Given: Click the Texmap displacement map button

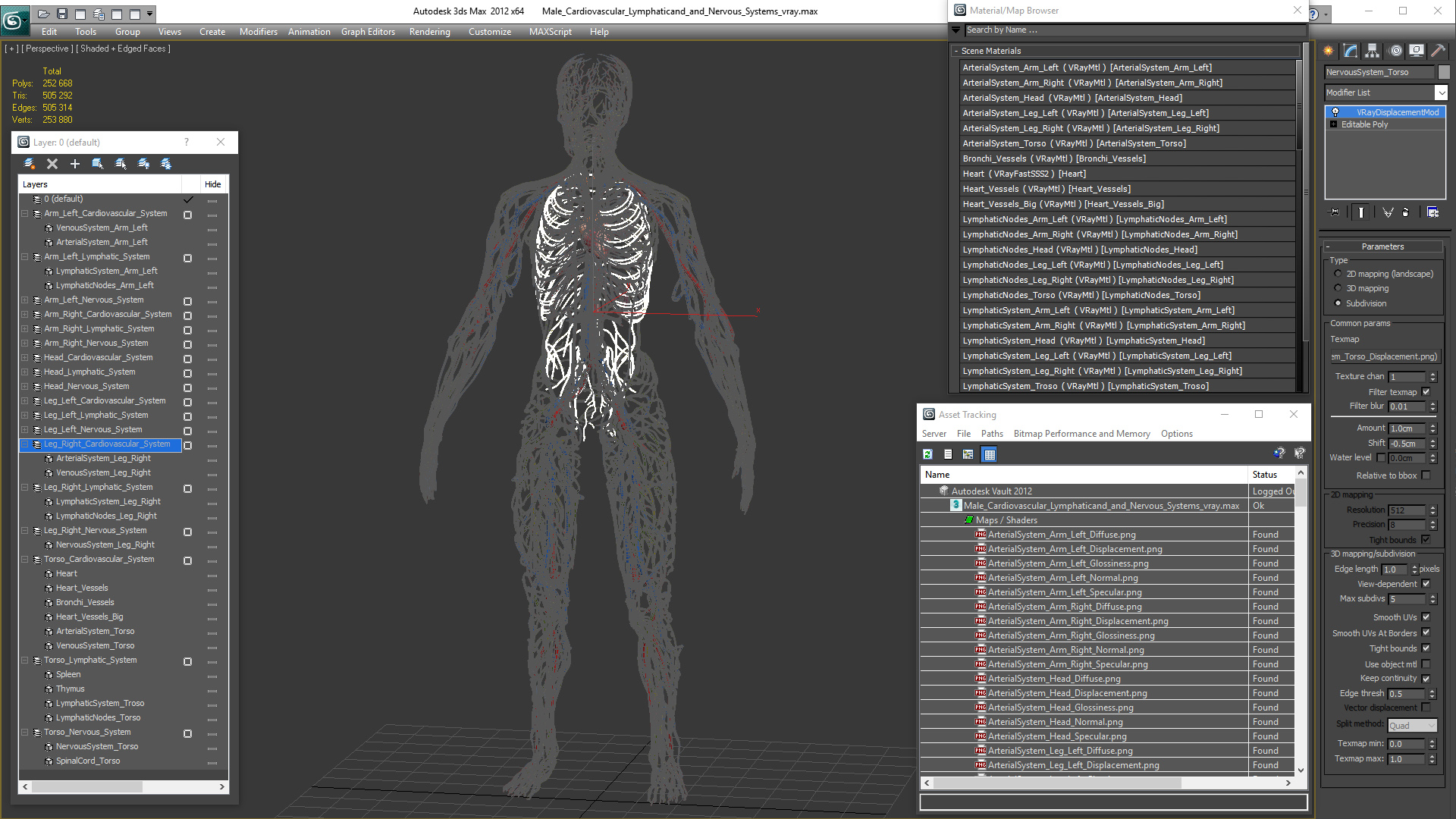Looking at the screenshot, I should (x=1385, y=356).
